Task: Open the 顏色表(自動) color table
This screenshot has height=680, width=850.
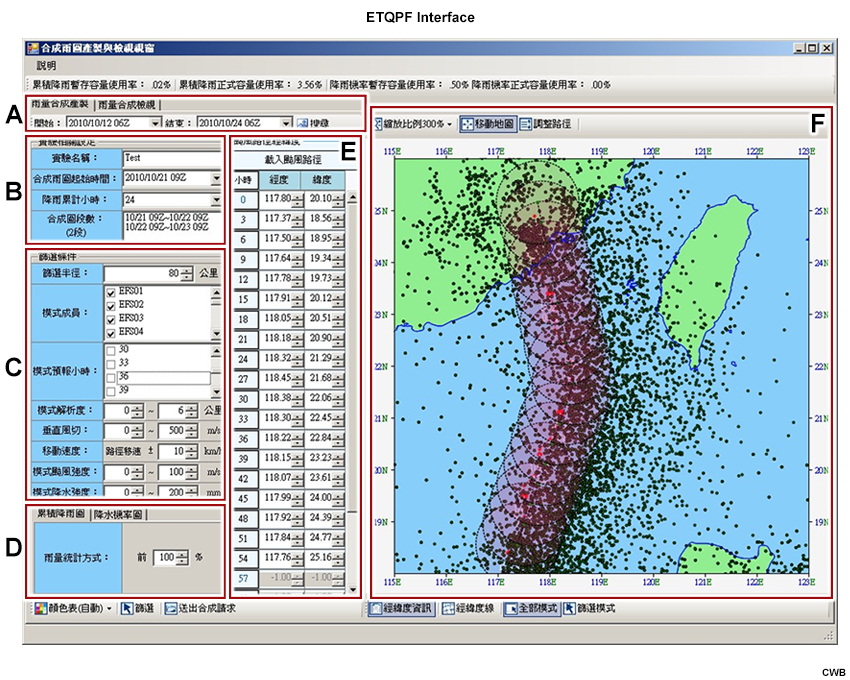Action: point(73,608)
